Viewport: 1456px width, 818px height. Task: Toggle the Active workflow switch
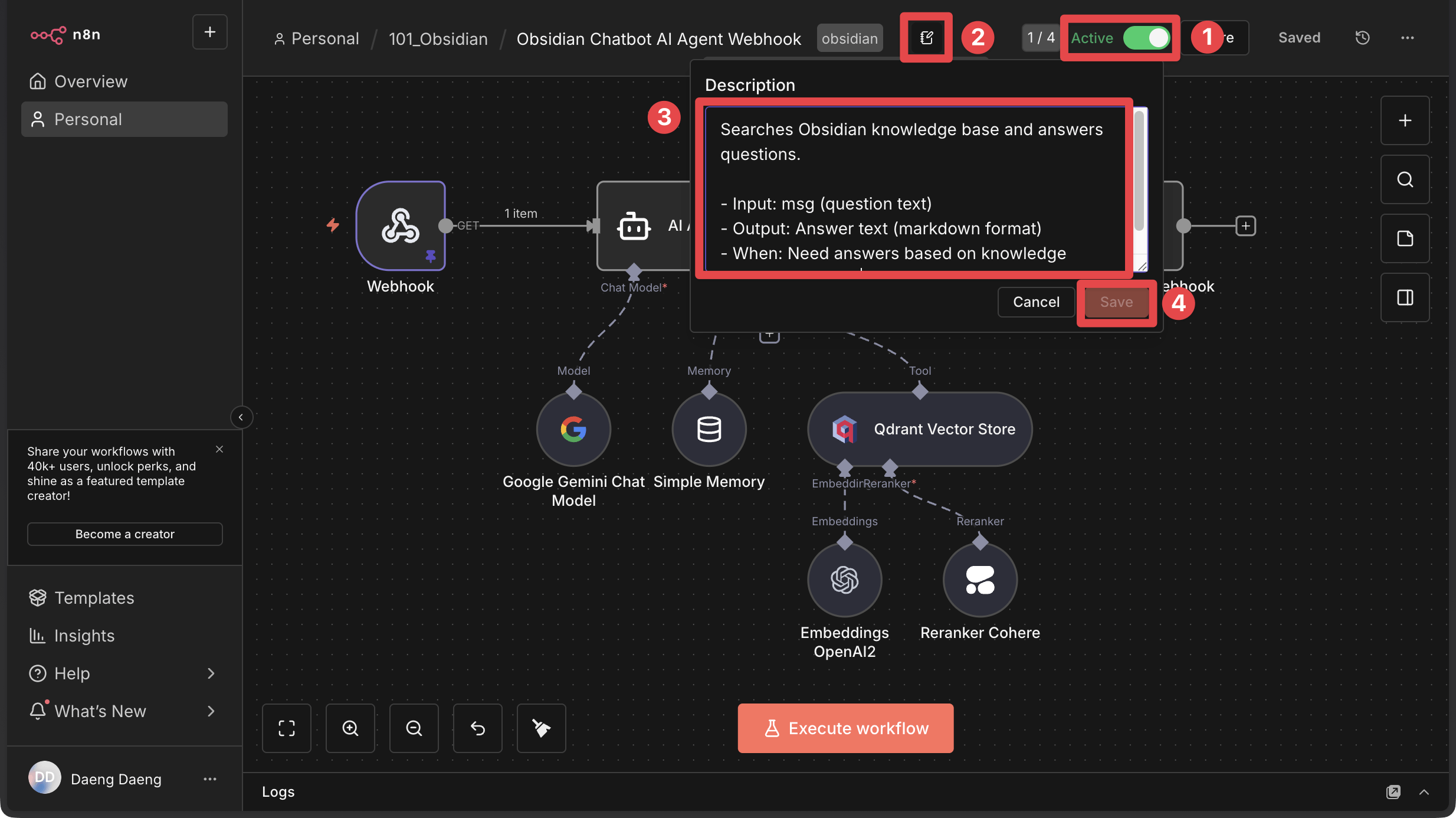[x=1146, y=38]
